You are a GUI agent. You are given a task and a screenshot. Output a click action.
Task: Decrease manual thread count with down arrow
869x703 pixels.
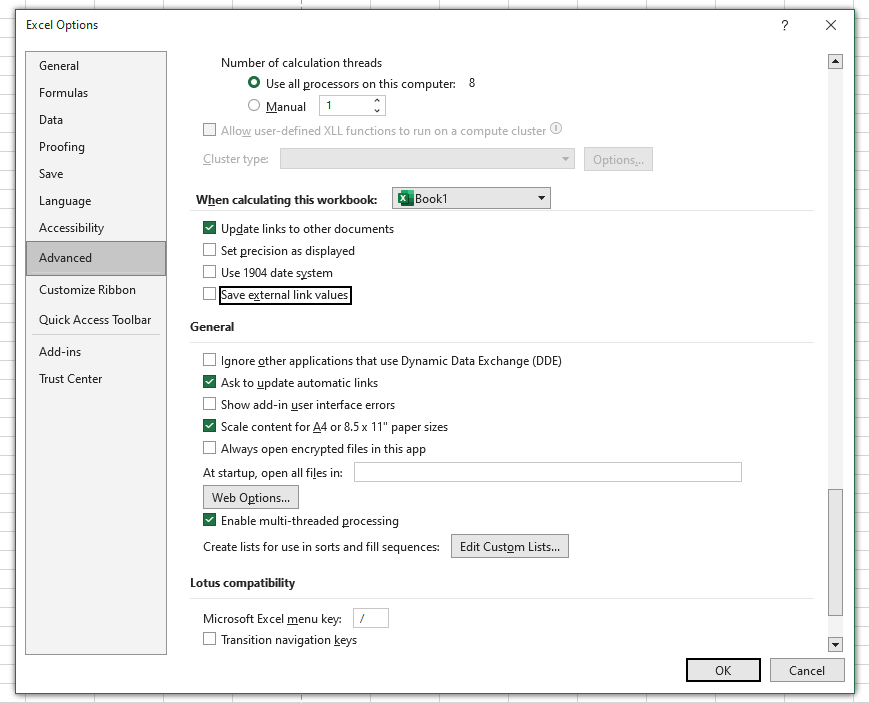377,111
